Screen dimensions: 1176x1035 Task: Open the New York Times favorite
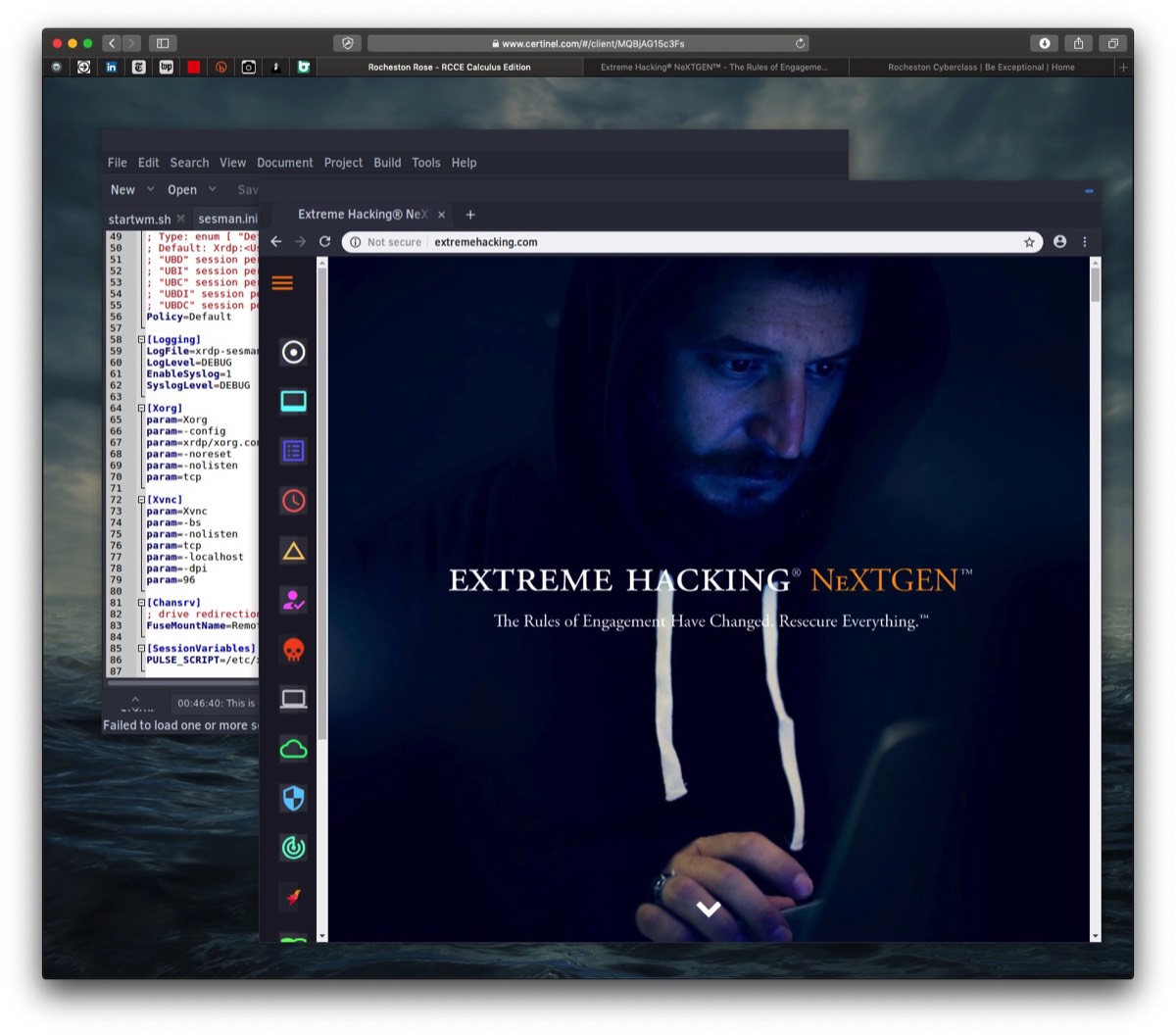(139, 67)
